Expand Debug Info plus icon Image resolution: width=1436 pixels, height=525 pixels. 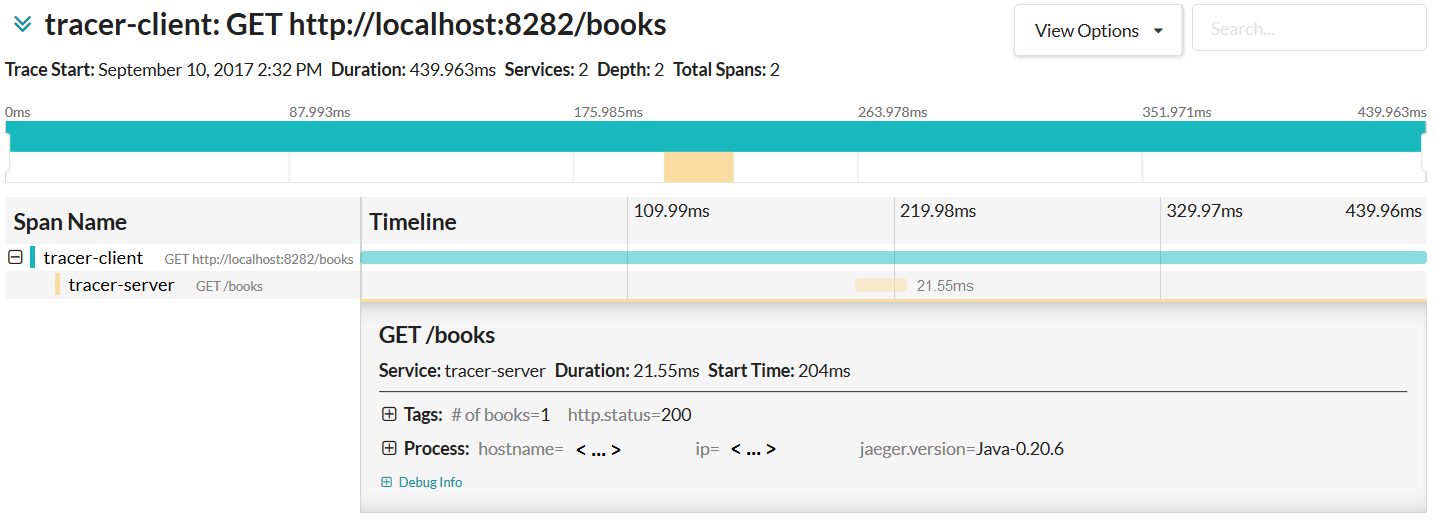(x=387, y=482)
